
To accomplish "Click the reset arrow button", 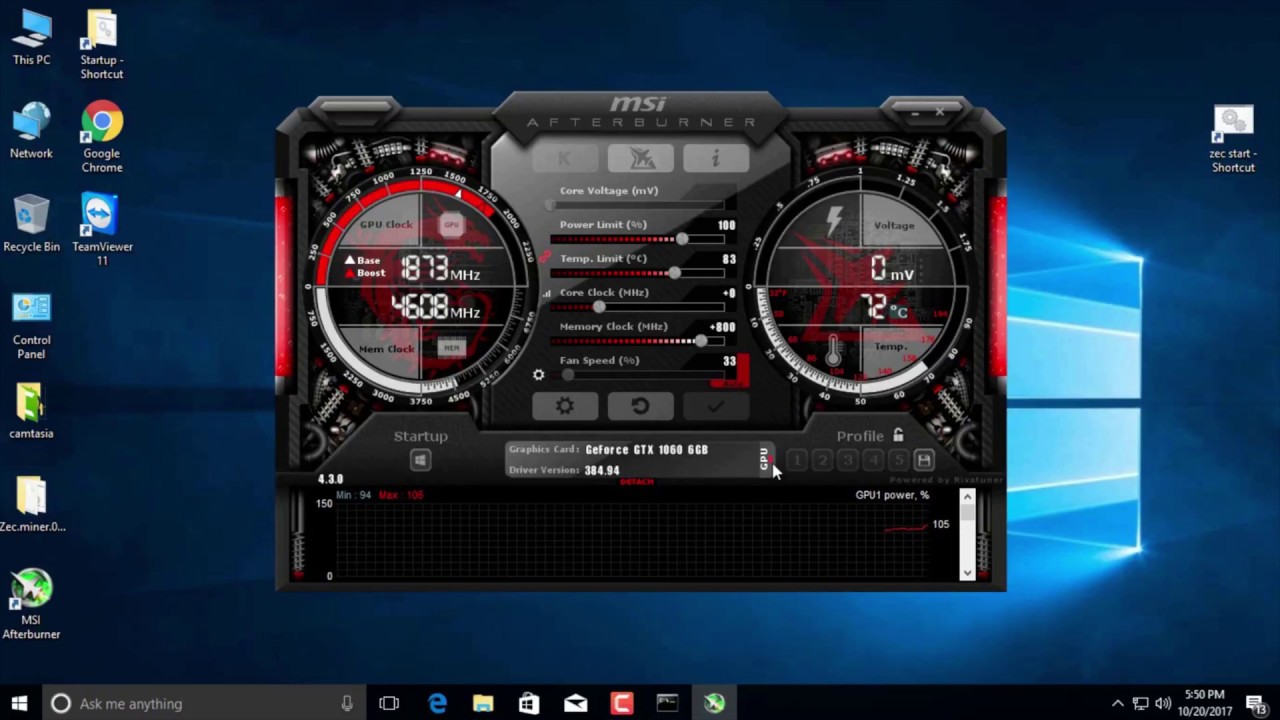I will tap(640, 406).
